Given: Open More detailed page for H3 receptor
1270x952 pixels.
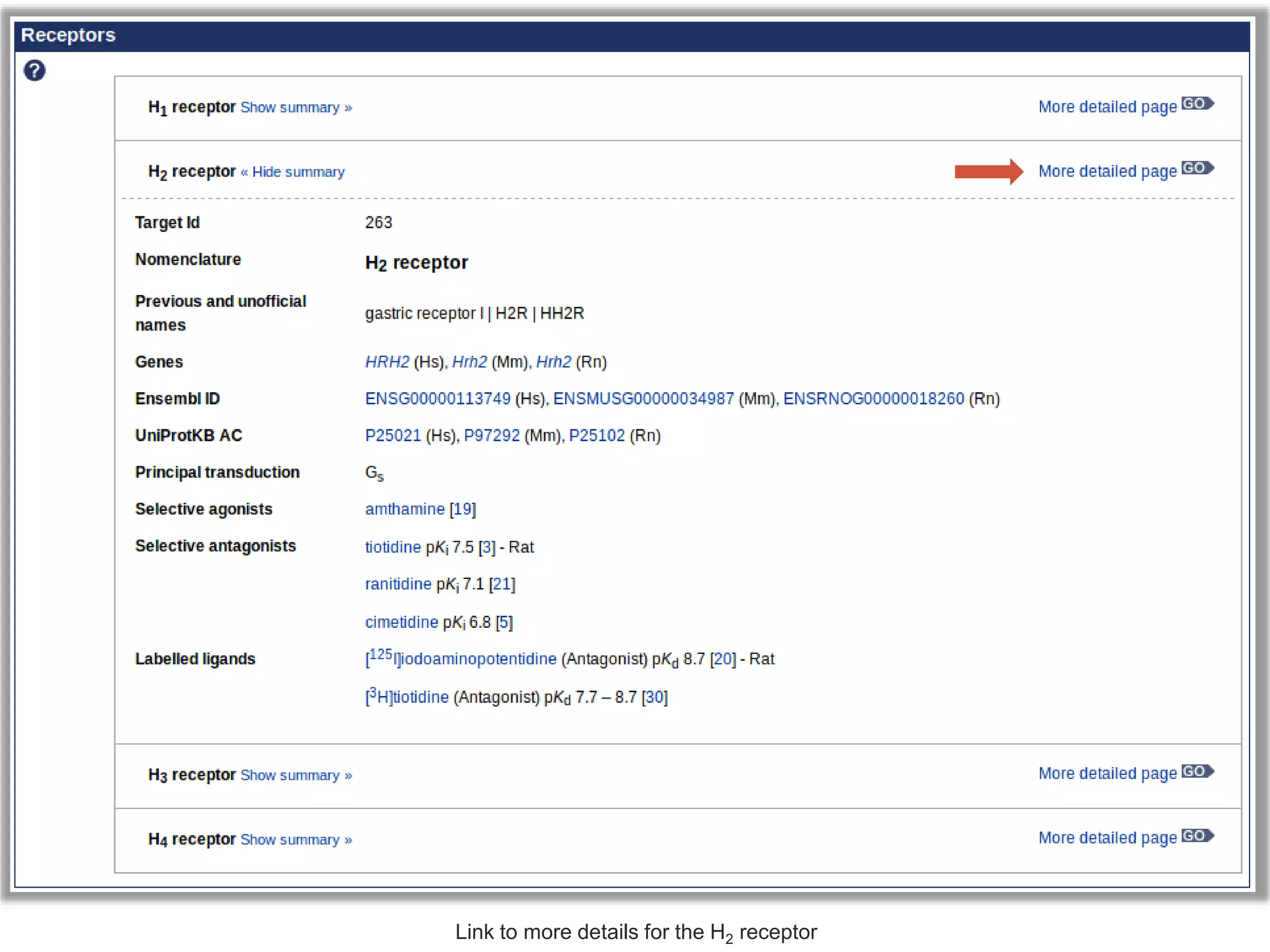Looking at the screenshot, I should (1108, 773).
